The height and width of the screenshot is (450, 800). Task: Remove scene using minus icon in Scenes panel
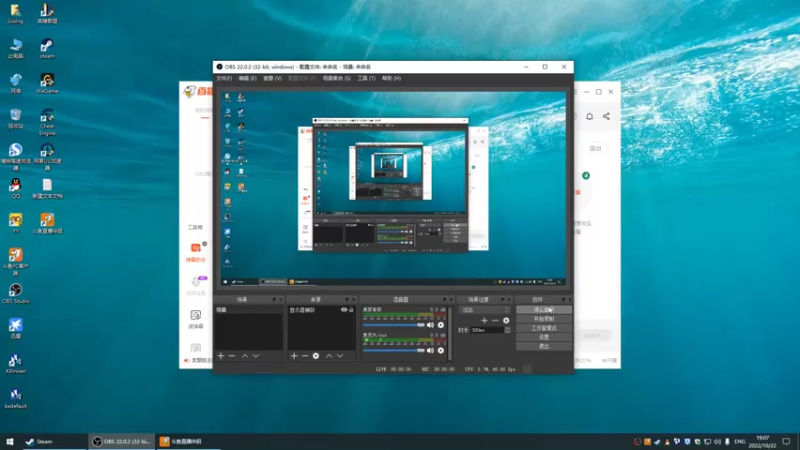pyautogui.click(x=232, y=356)
